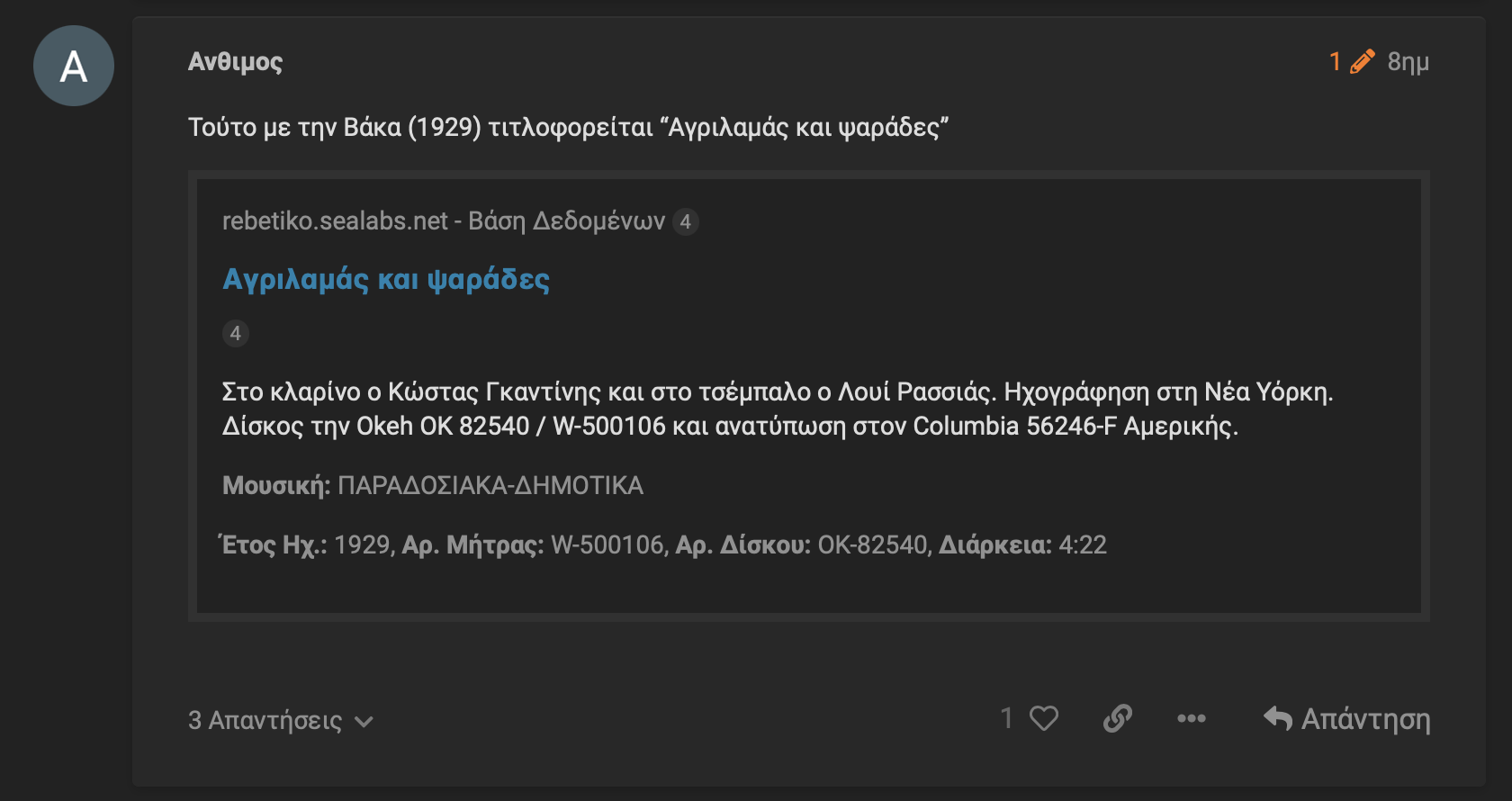The height and width of the screenshot is (801, 1512).
Task: Click the orange edit count number "1"
Action: (x=1336, y=61)
